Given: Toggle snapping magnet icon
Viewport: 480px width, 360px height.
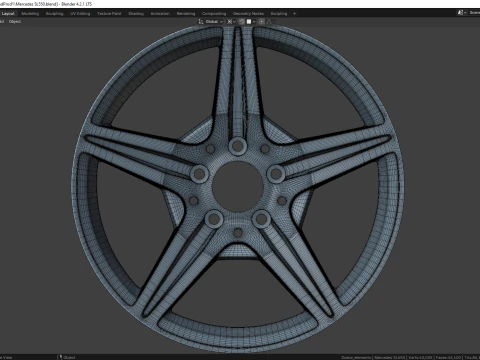Looking at the screenshot, I should [x=242, y=22].
